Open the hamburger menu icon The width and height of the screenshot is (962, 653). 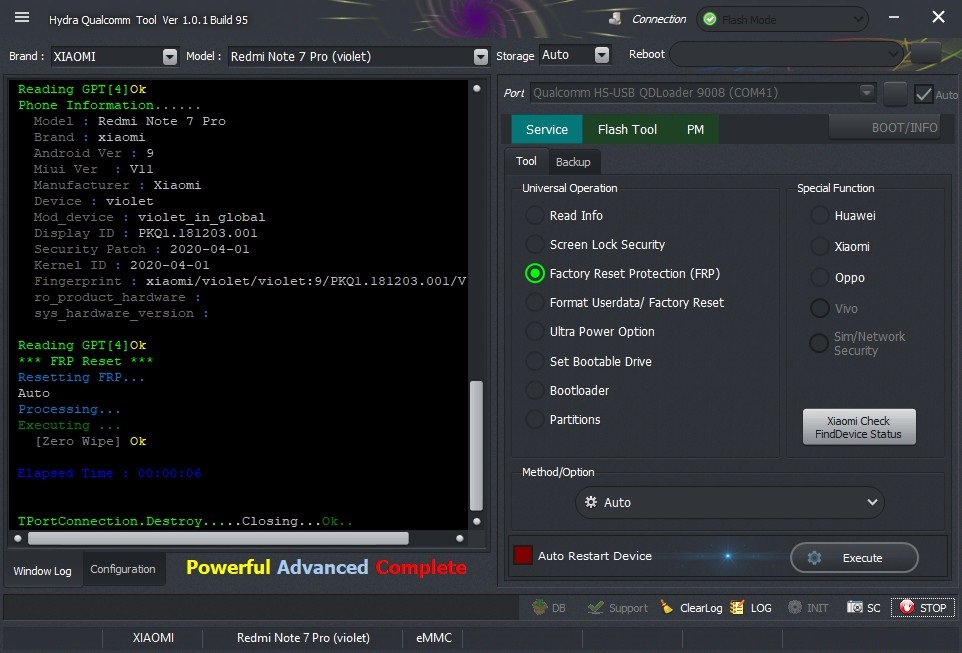pyautogui.click(x=22, y=17)
